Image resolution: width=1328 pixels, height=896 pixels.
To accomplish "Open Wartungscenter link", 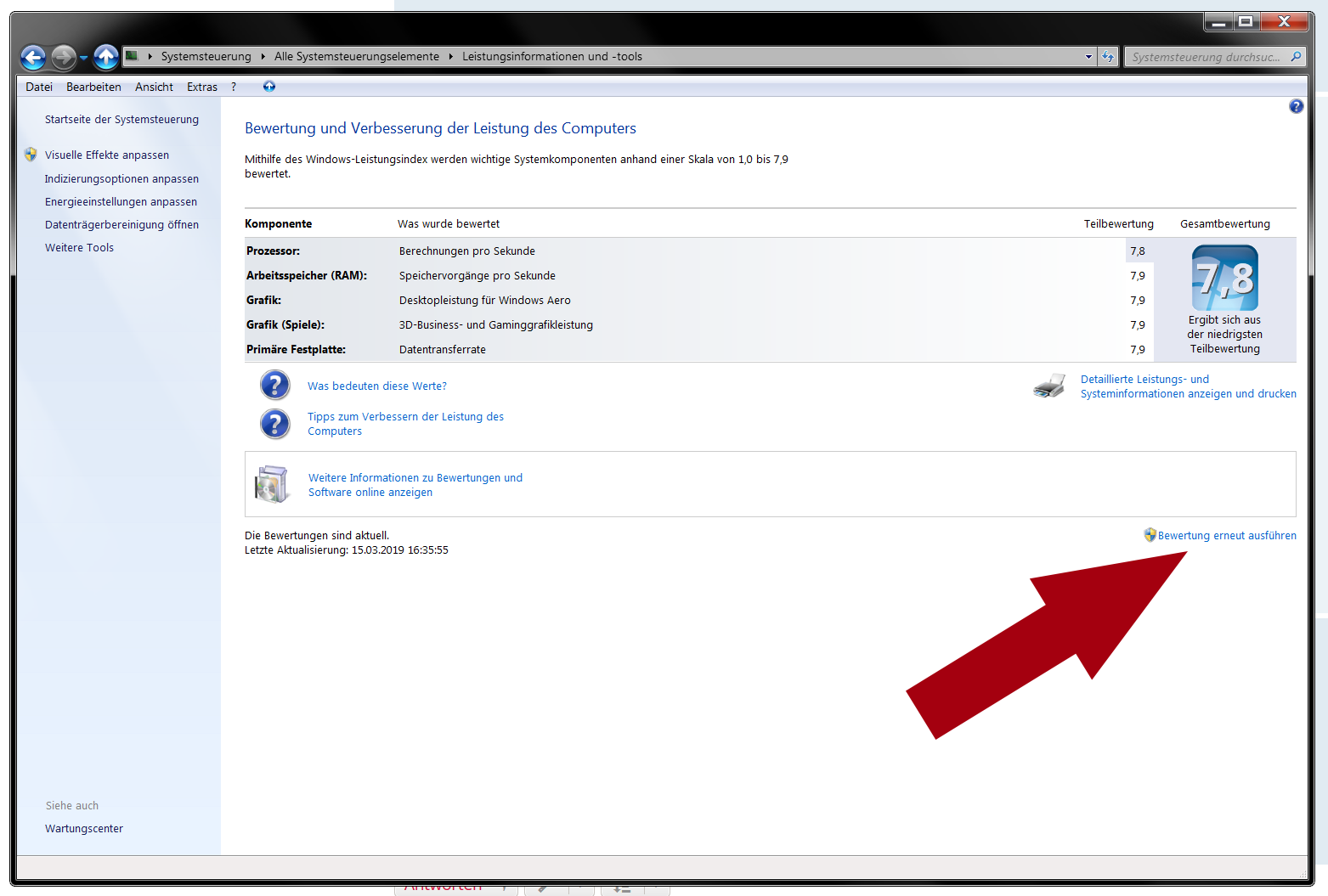I will [x=84, y=829].
